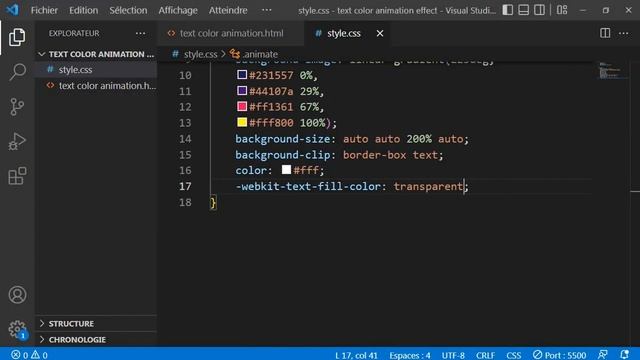Click the L 17, col 41 cursor position
This screenshot has height=360, width=640.
(x=356, y=355)
